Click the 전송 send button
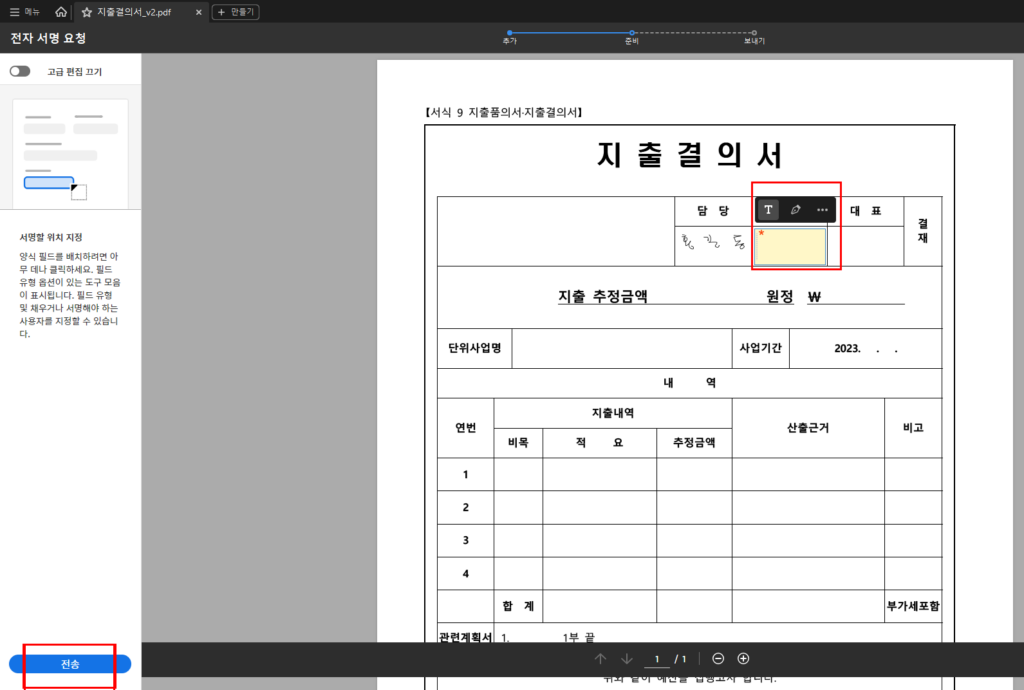This screenshot has height=690, width=1024. pyautogui.click(x=70, y=664)
